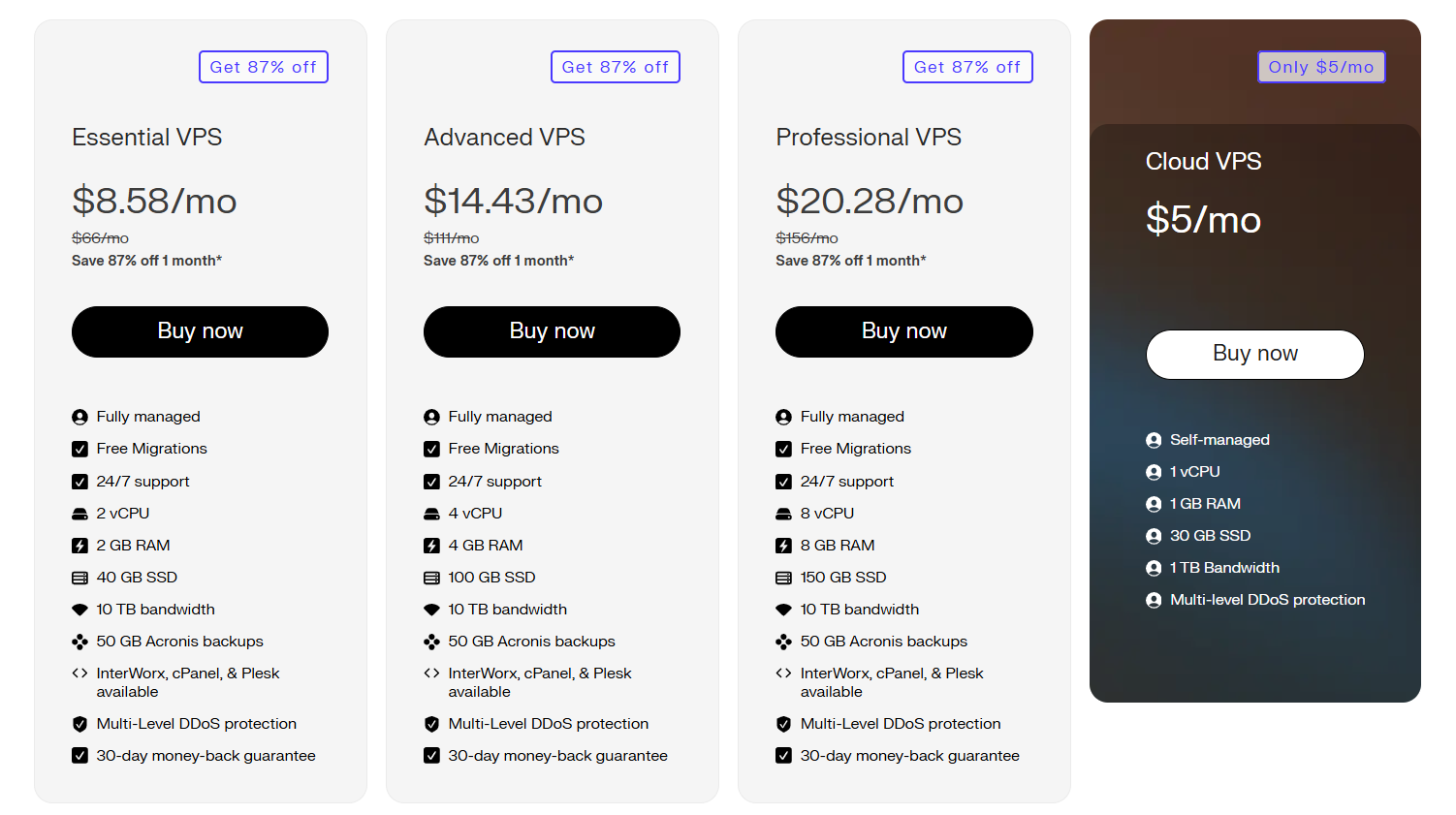
Task: Click the white Buy now on Cloud VPS
Action: [1254, 354]
